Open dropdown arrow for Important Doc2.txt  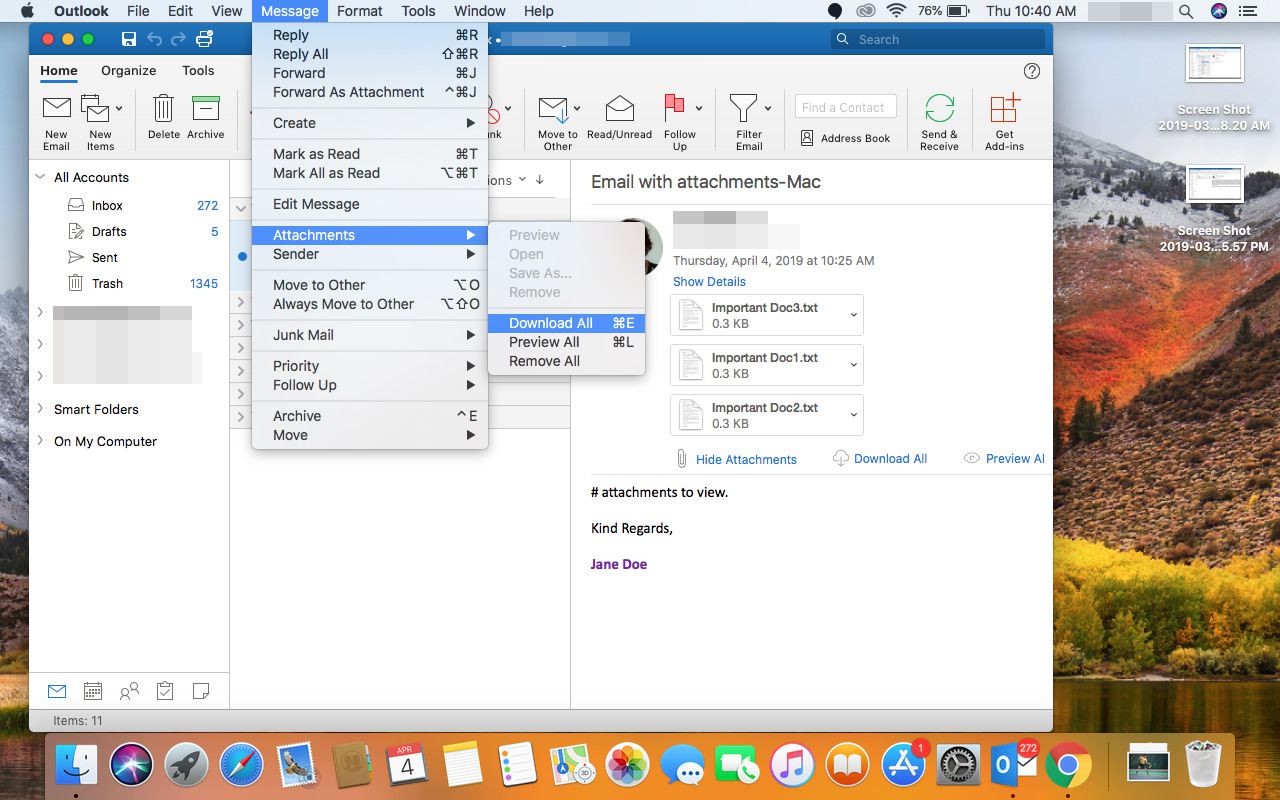click(854, 415)
